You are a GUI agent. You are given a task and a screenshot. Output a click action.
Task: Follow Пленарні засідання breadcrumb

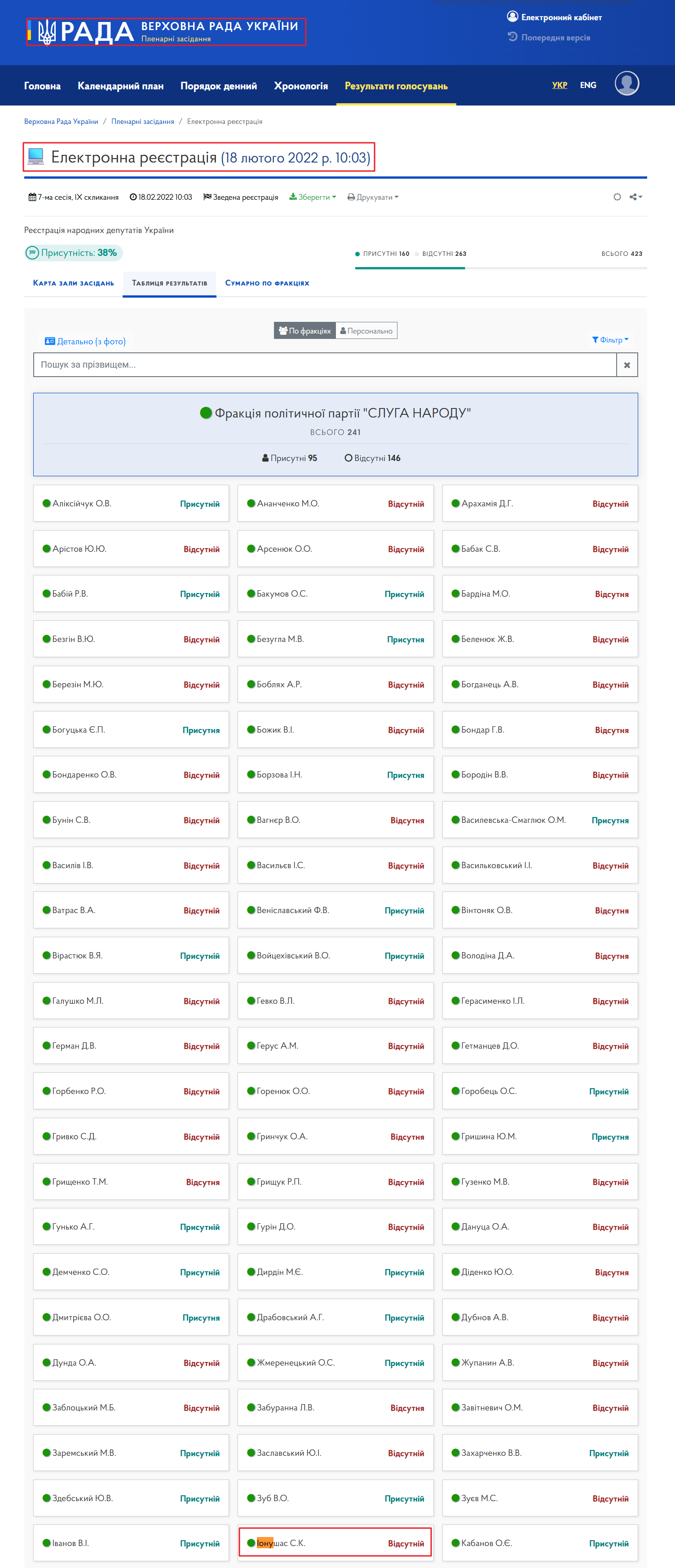tap(142, 122)
